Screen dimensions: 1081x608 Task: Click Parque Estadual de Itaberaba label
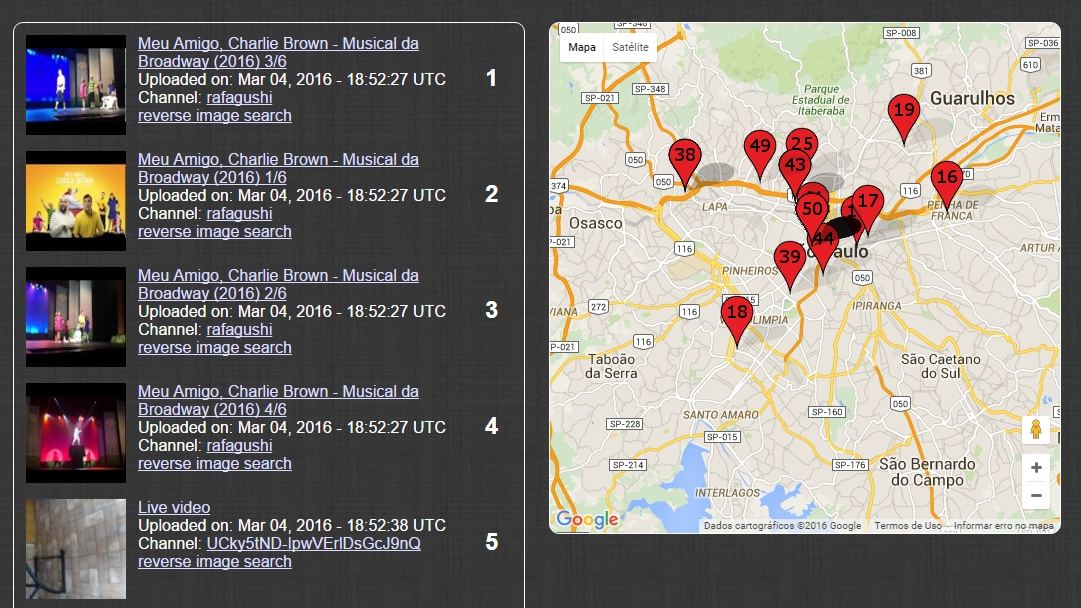tap(820, 100)
